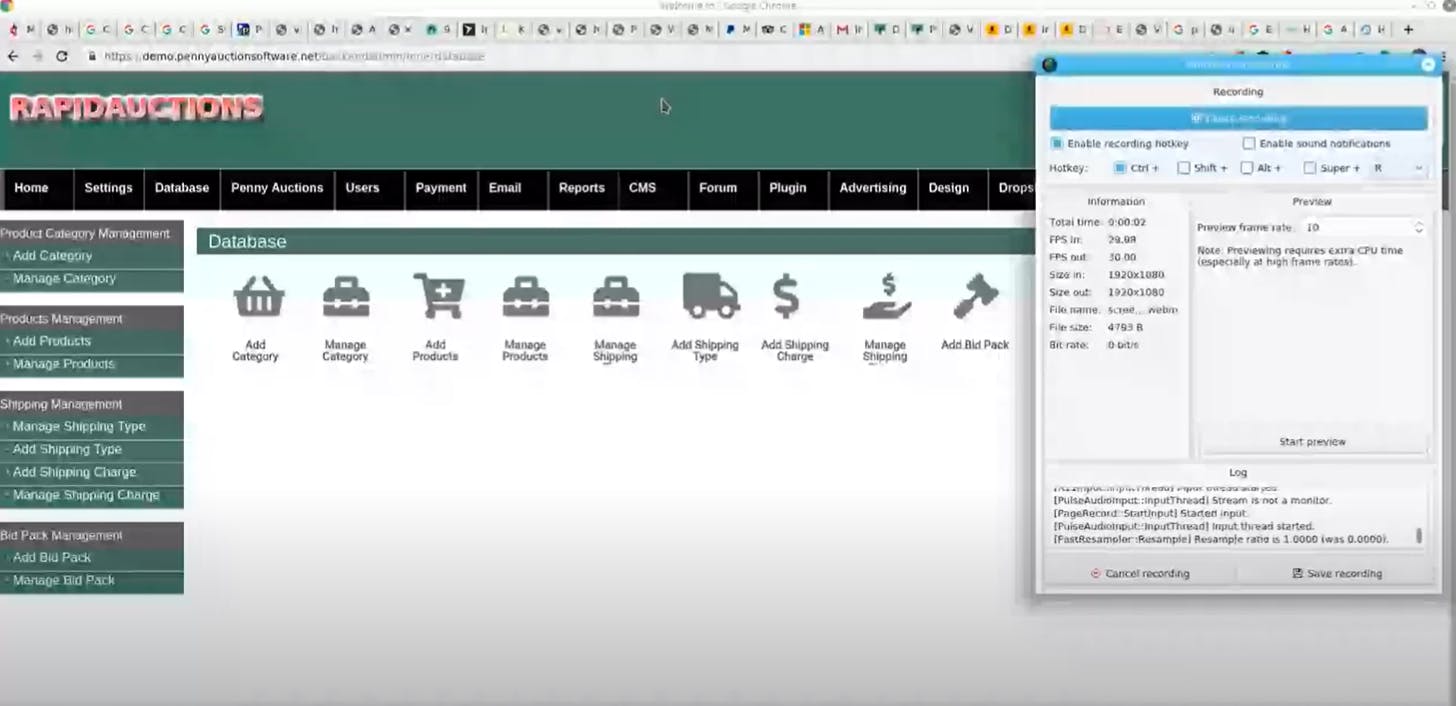The image size is (1456, 706).
Task: Toggle the Ctrl hotkey modifier checkbox
Action: [1120, 168]
